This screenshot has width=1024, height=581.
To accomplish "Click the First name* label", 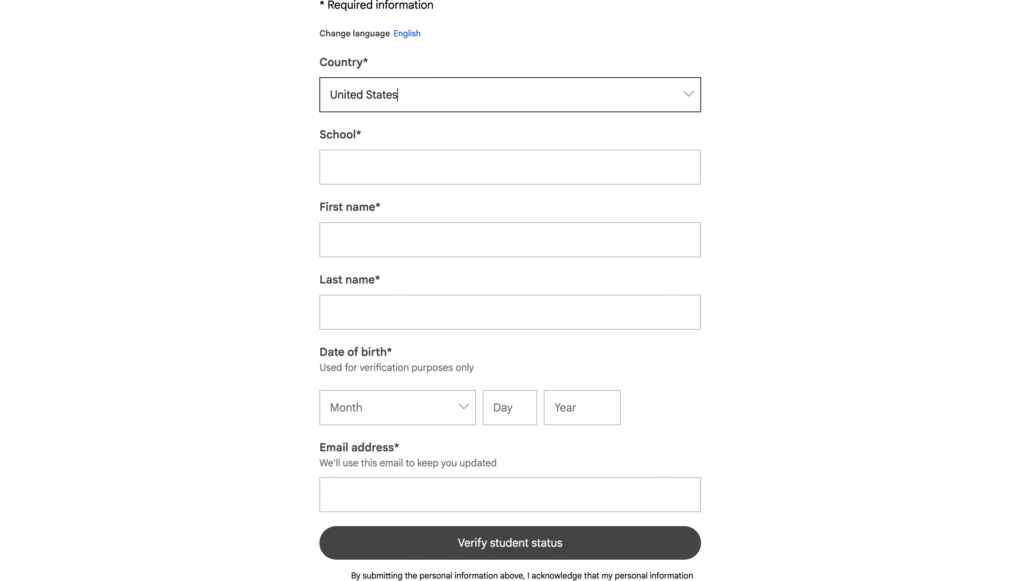I will click(x=349, y=207).
